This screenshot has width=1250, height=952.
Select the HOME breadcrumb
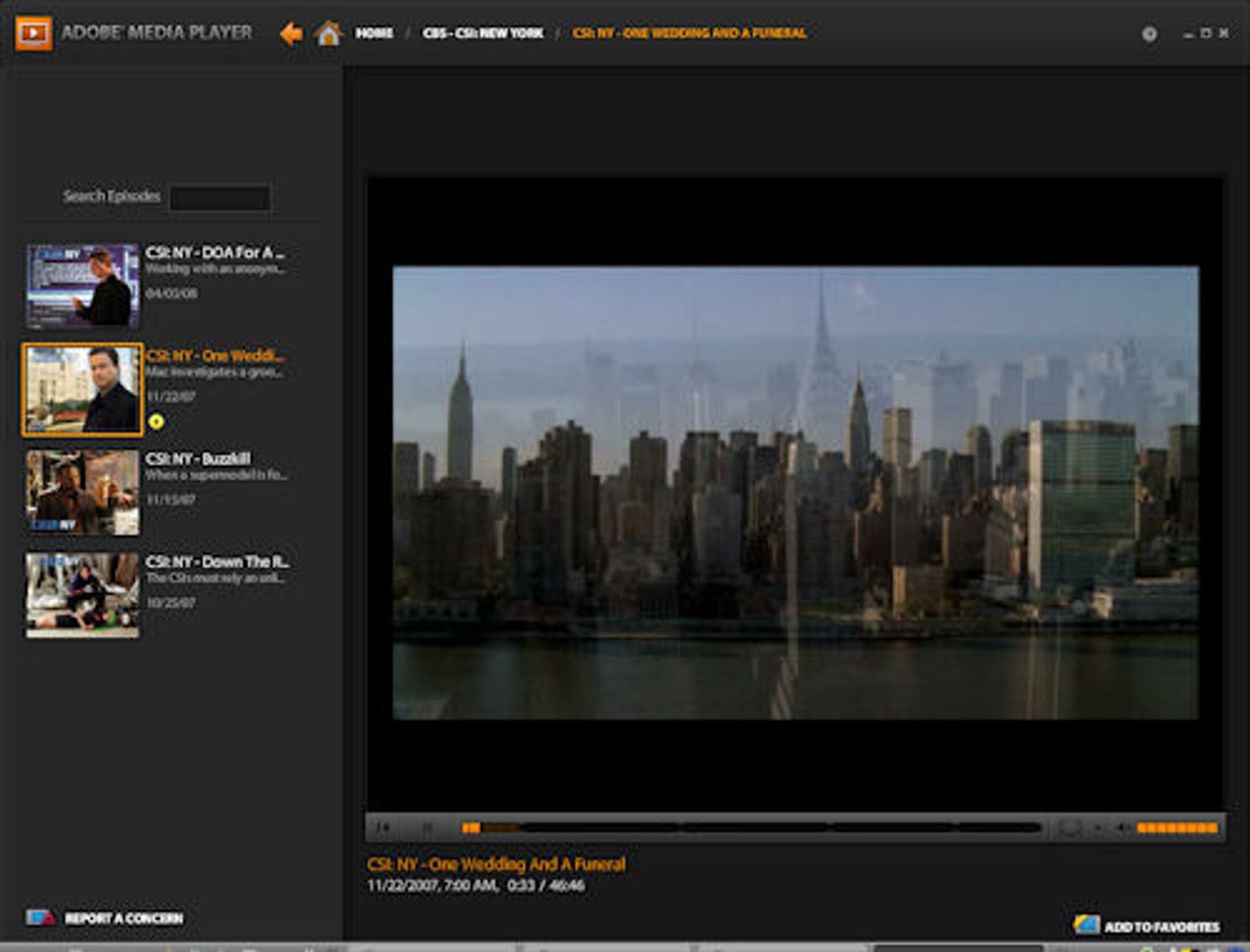click(374, 33)
